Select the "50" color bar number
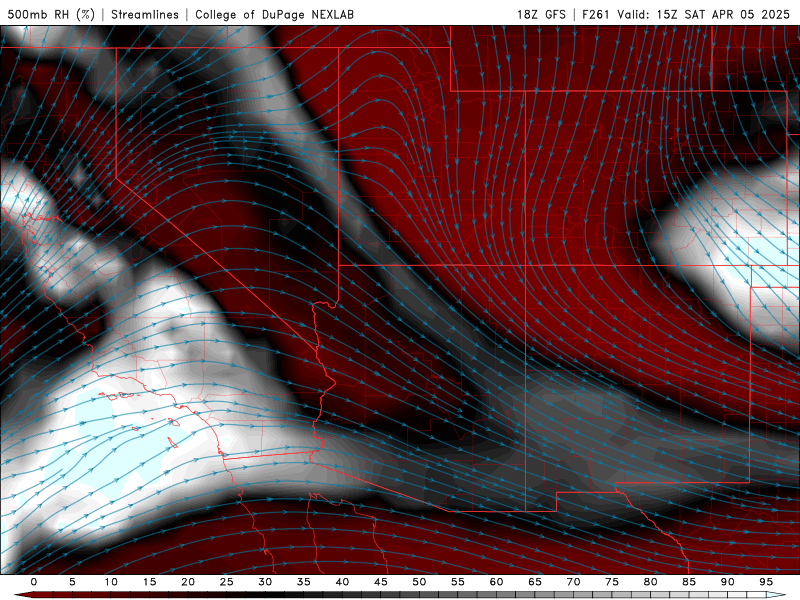This screenshot has height=600, width=800. 419,582
